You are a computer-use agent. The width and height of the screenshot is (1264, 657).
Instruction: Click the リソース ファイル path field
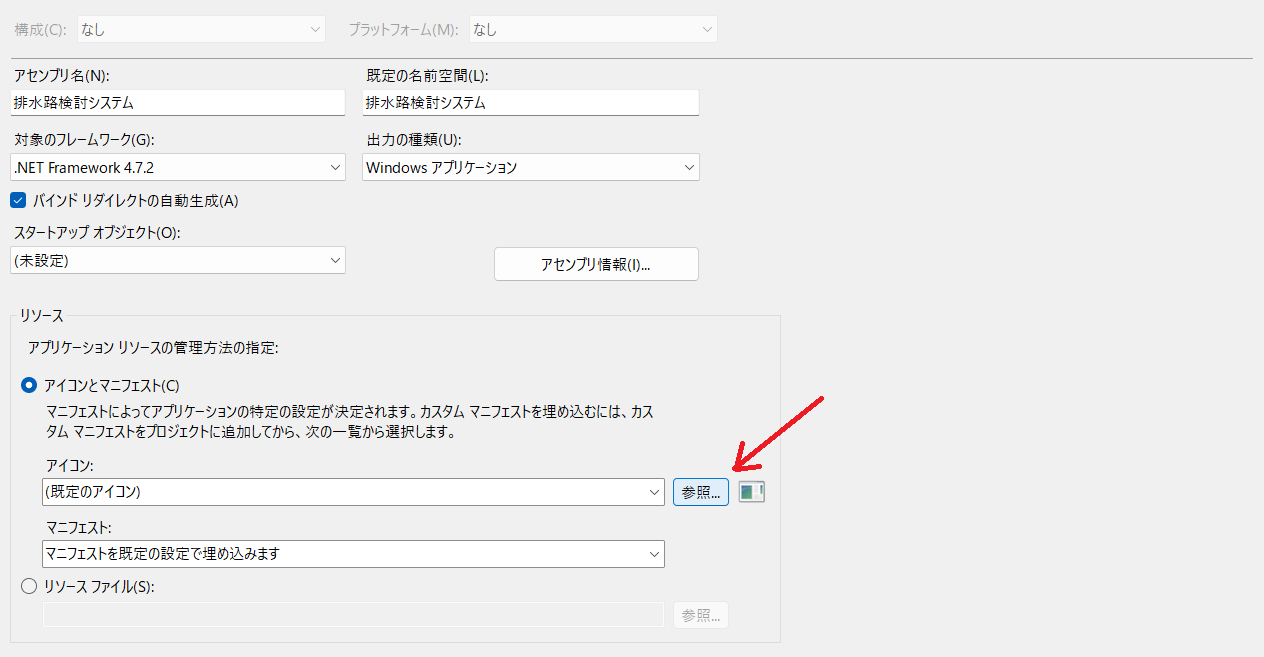[353, 615]
